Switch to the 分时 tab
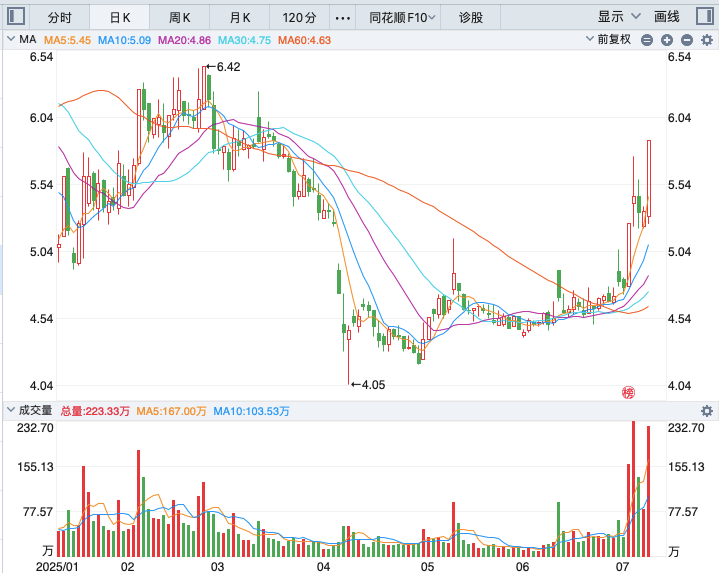 60,17
